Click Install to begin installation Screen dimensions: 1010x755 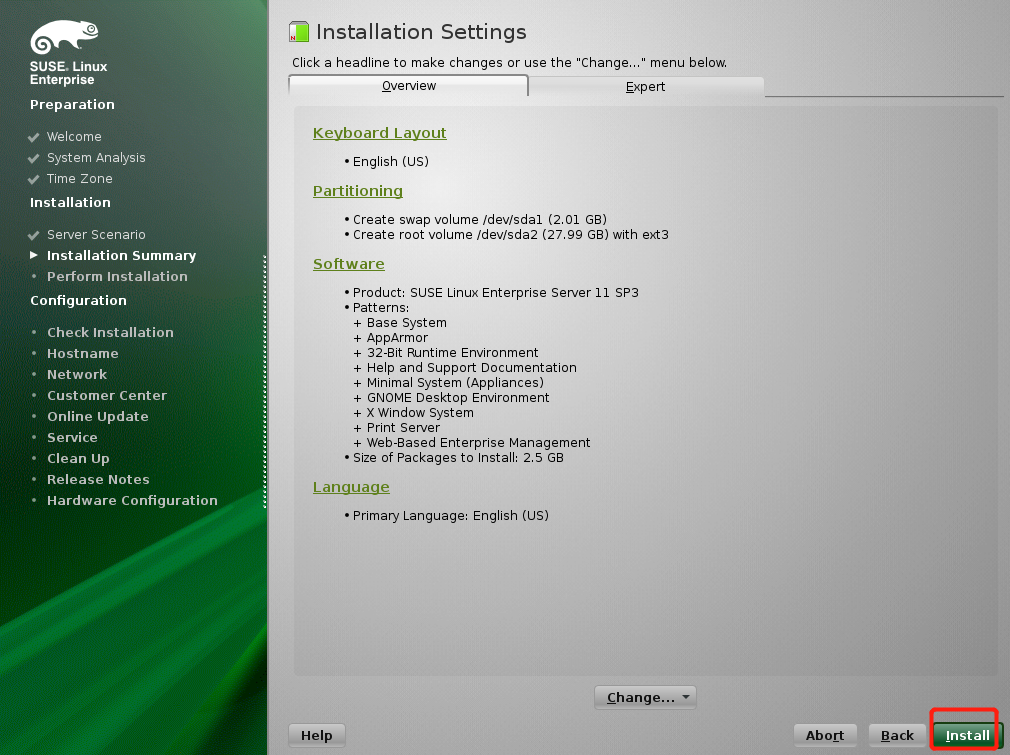(x=967, y=735)
